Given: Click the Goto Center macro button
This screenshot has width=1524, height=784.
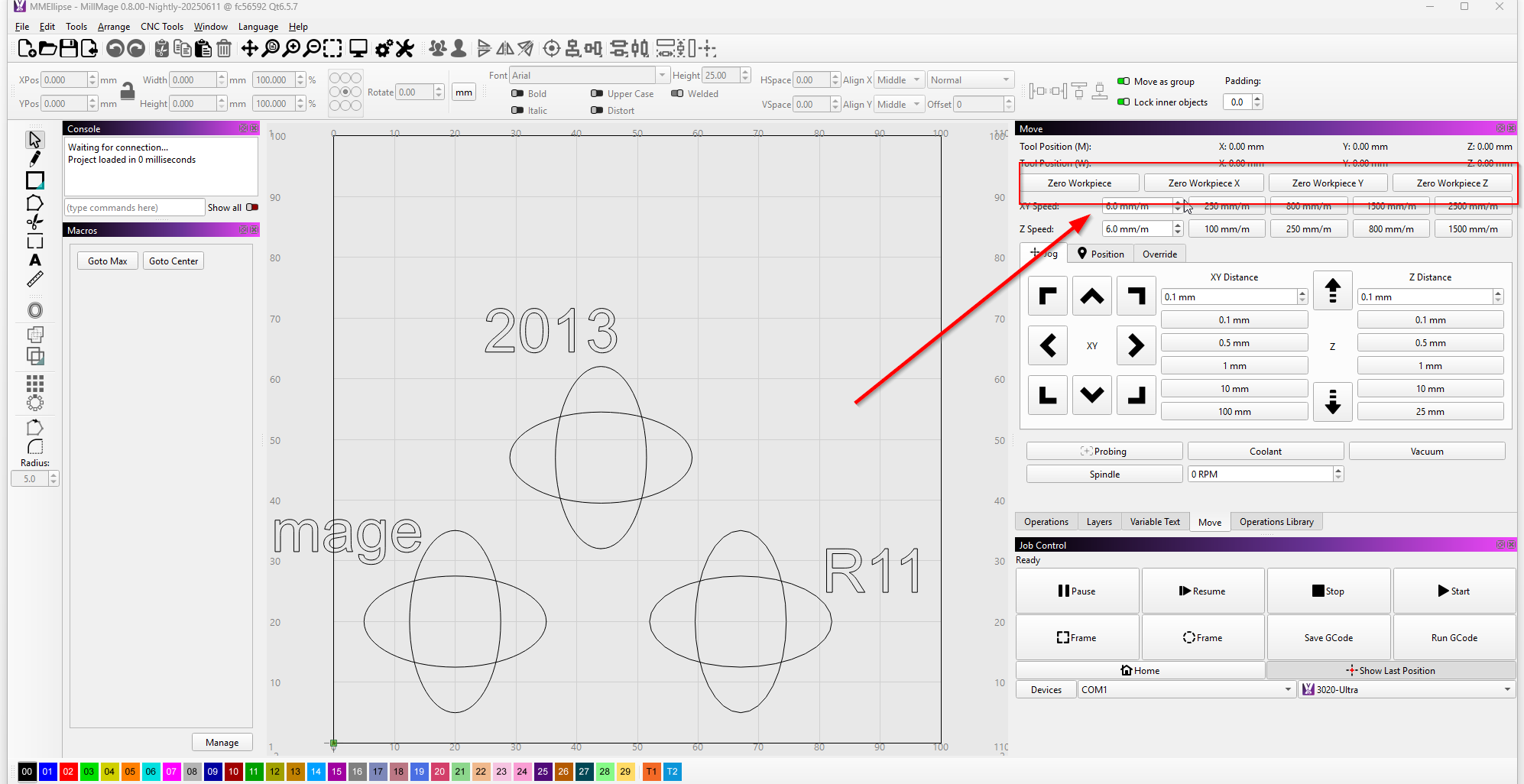Looking at the screenshot, I should pos(173,261).
